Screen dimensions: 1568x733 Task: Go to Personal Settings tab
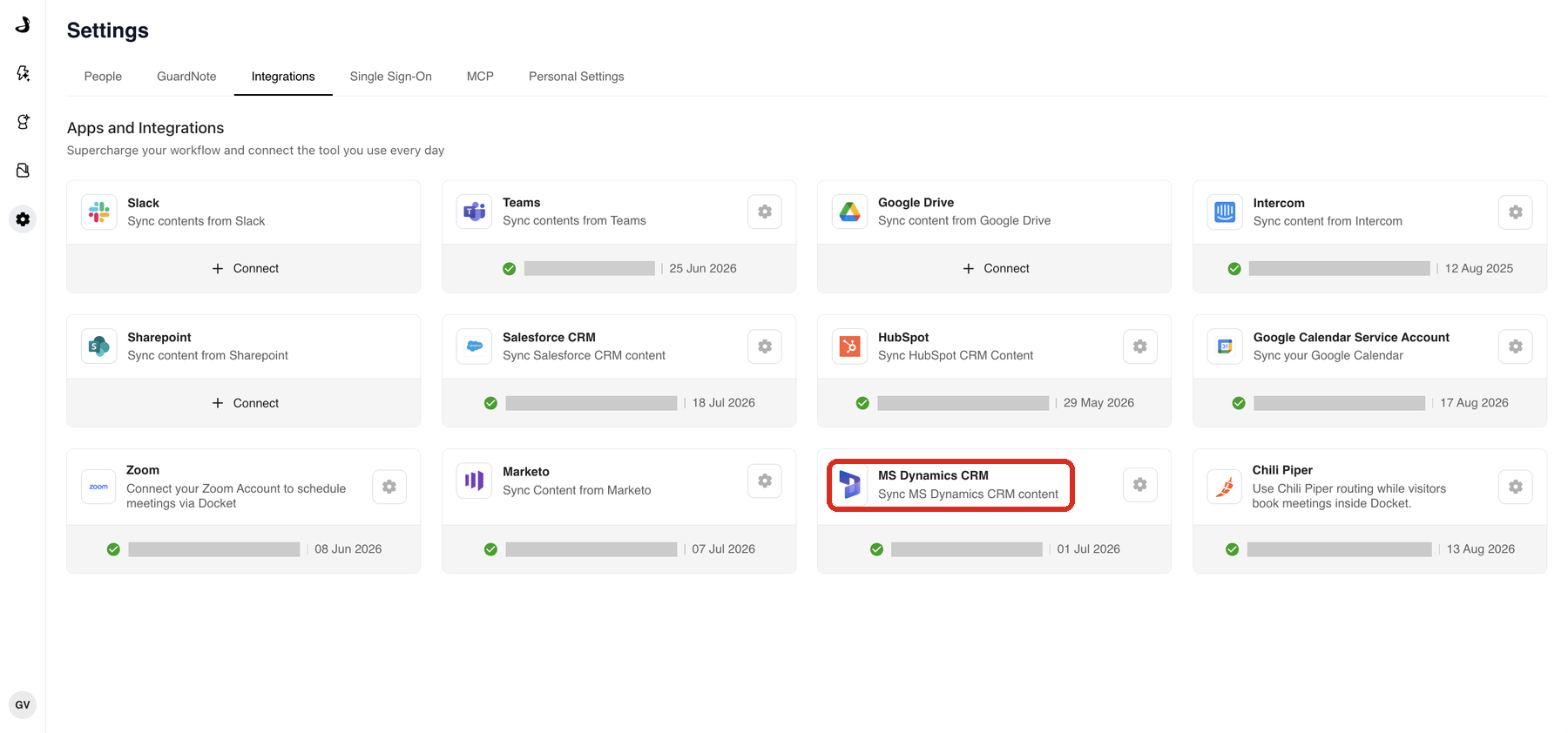[577, 77]
